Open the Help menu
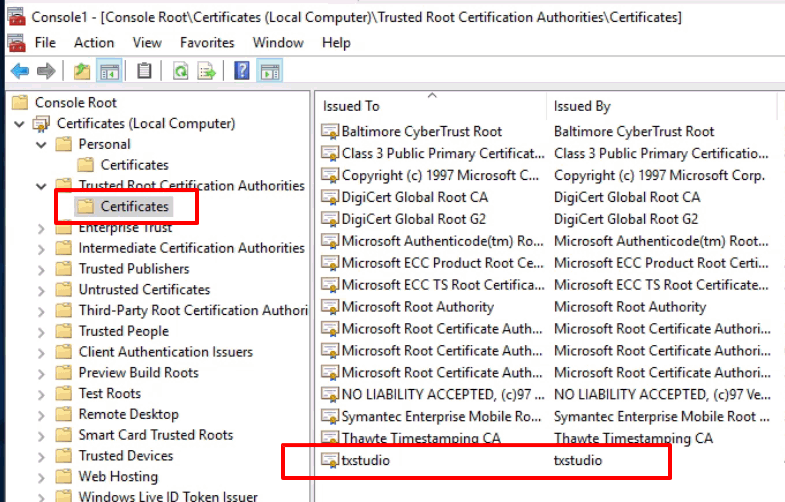The width and height of the screenshot is (785, 502). 336,43
